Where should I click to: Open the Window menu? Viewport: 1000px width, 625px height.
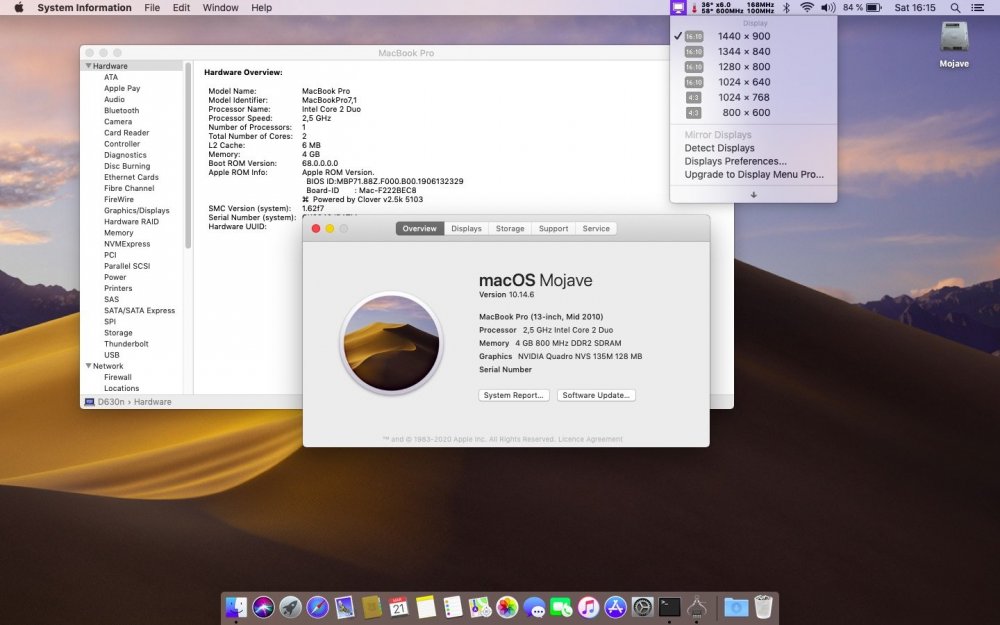tap(220, 8)
